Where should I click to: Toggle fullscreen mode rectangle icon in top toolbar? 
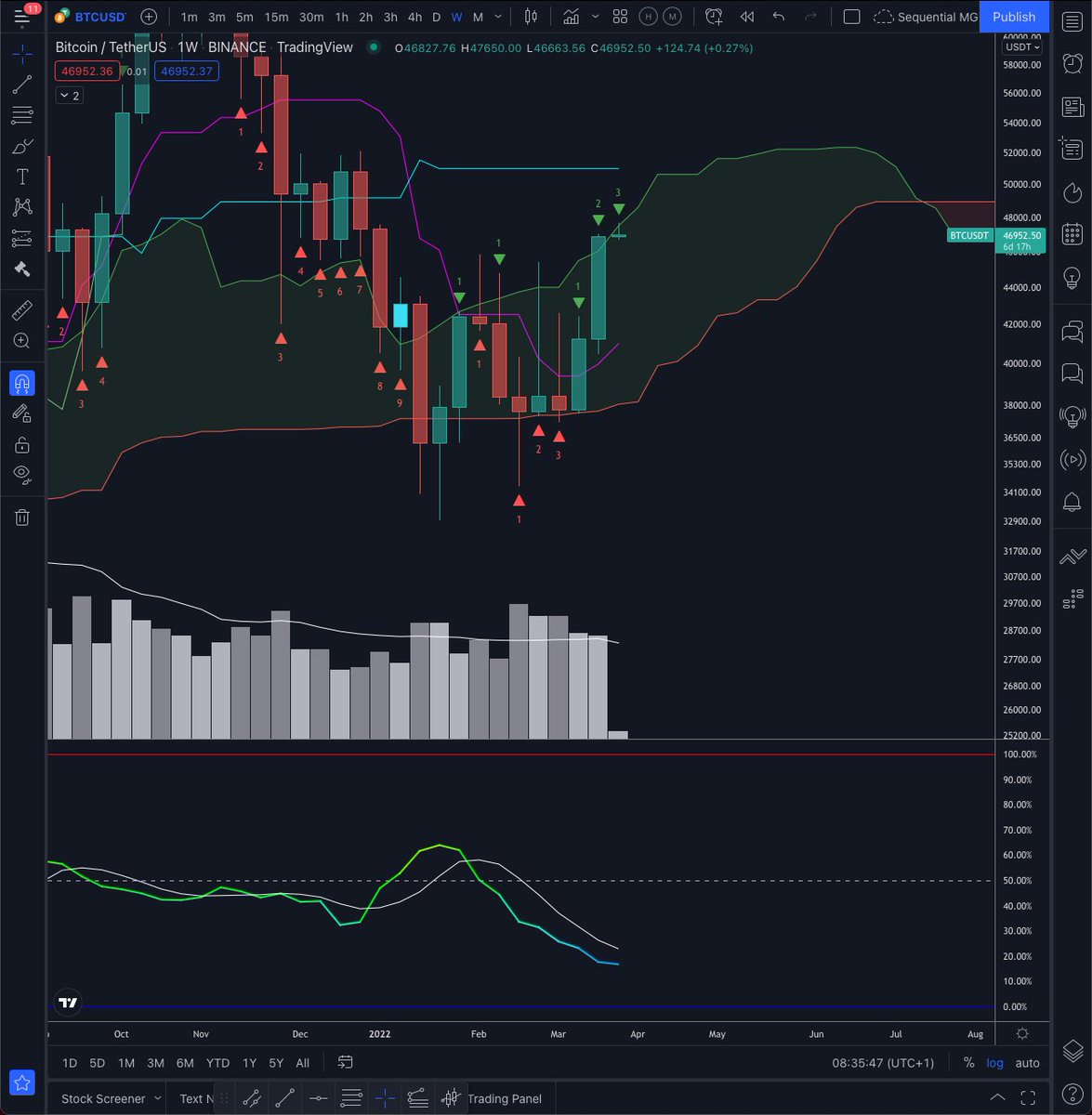pyautogui.click(x=851, y=17)
